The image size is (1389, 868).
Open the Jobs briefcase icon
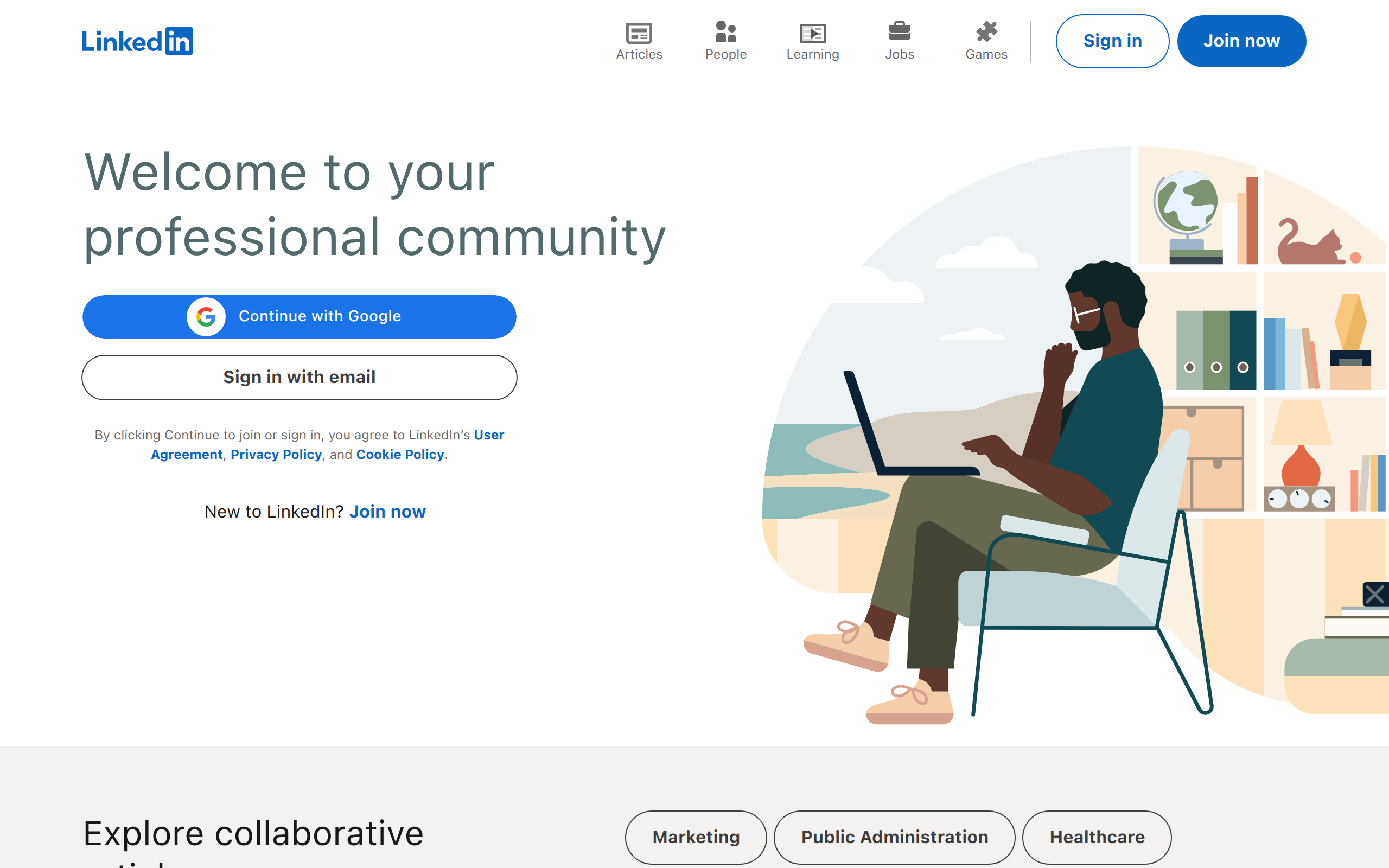tap(899, 31)
